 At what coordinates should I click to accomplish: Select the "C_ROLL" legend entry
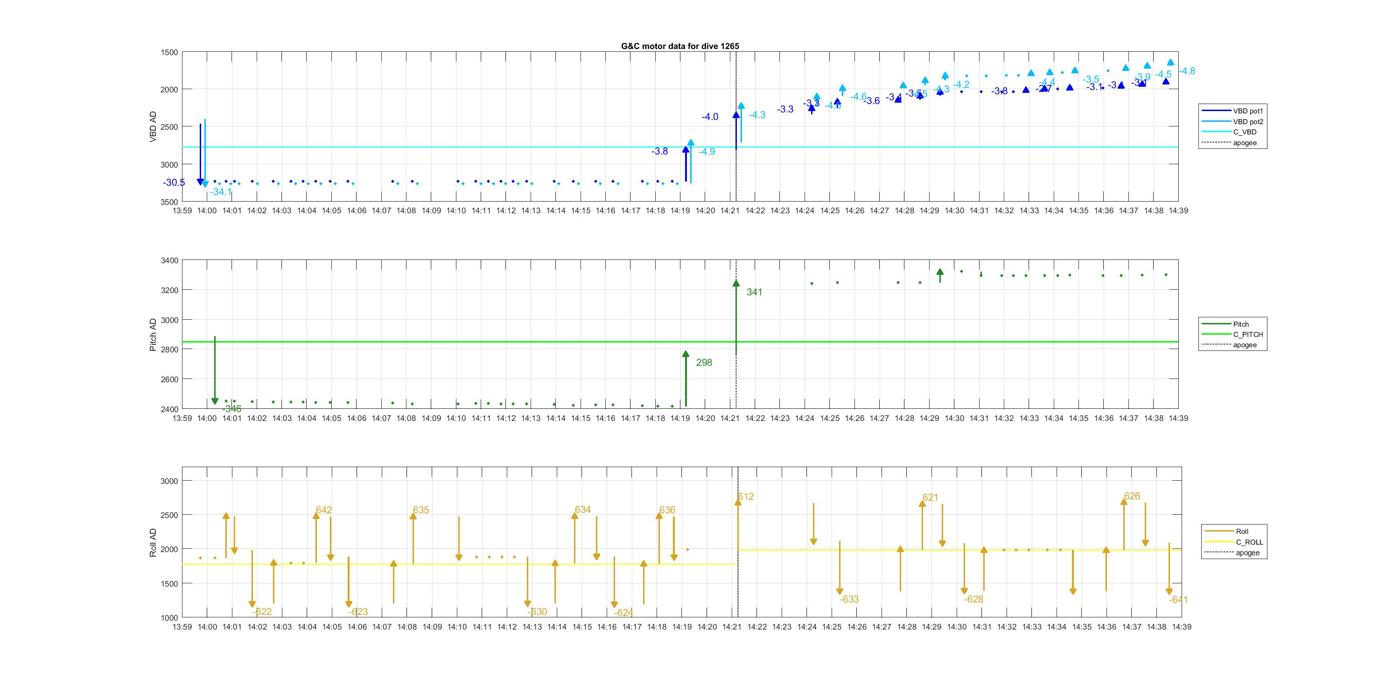(1234, 542)
